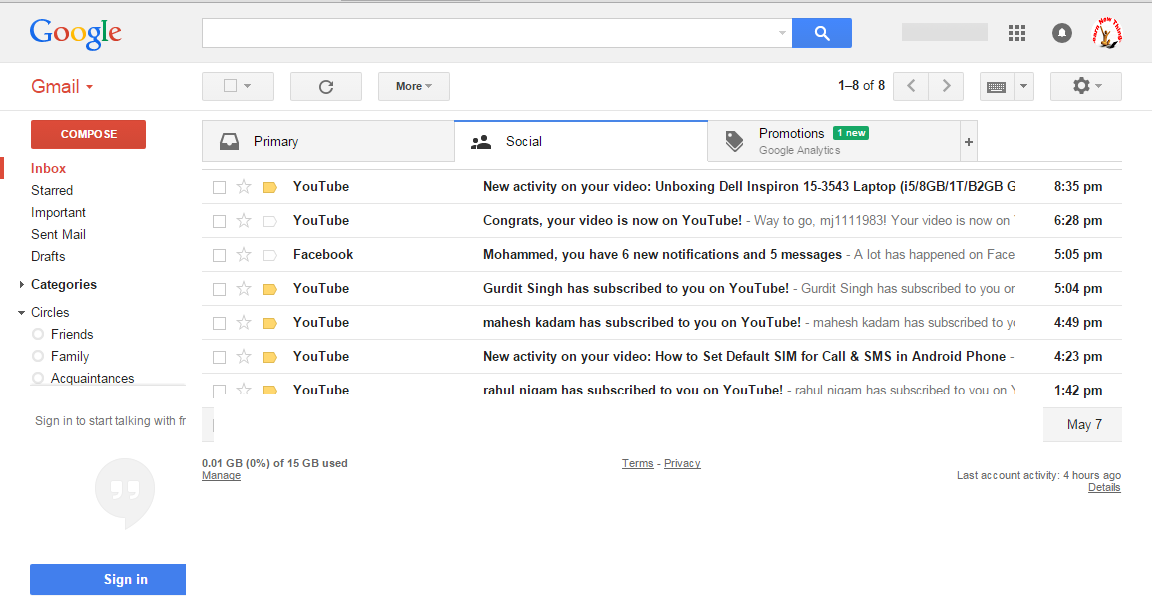Open the account profile picture
Viewport: 1152px width, 605px height.
tap(1107, 33)
